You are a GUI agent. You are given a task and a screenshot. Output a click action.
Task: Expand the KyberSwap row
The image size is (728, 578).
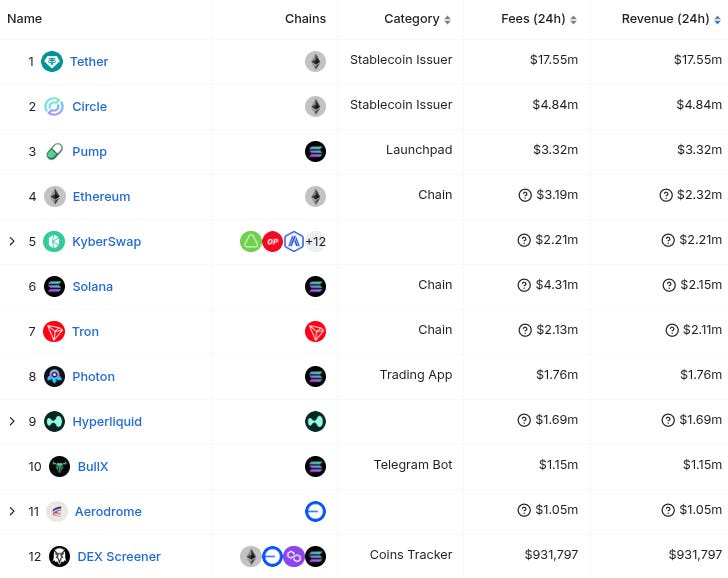point(12,241)
